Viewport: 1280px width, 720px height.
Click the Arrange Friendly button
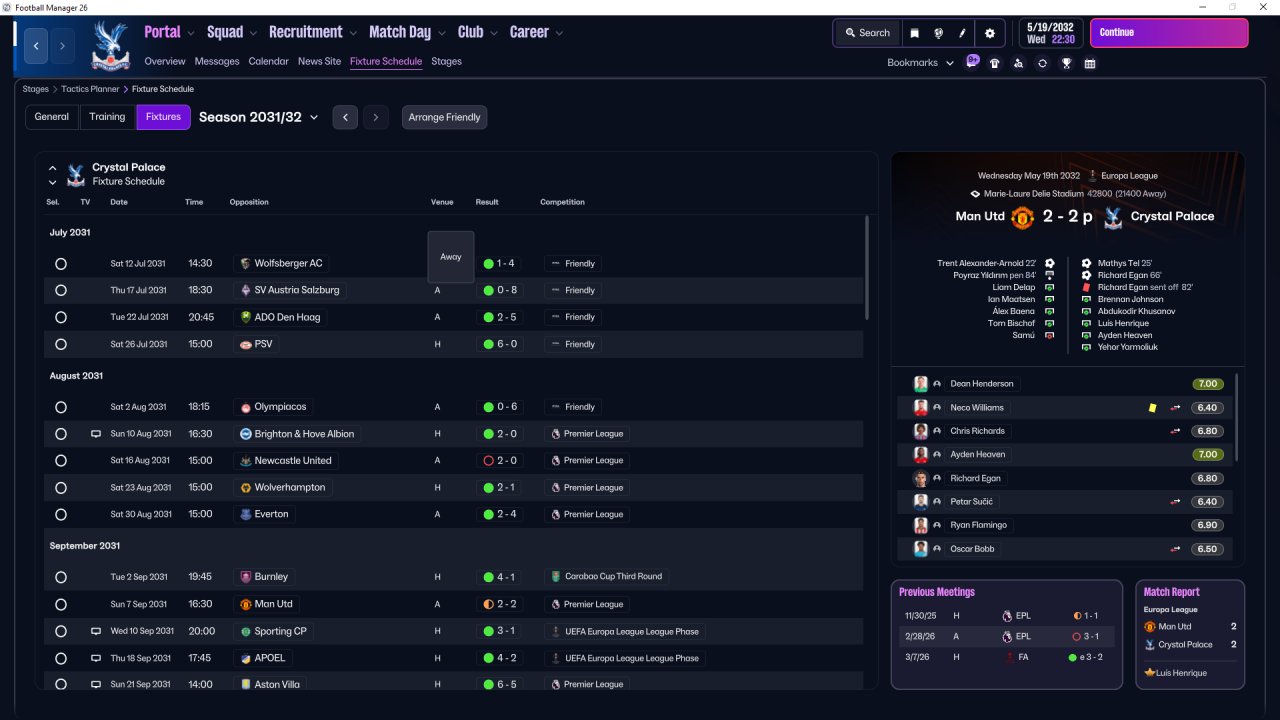pos(445,117)
